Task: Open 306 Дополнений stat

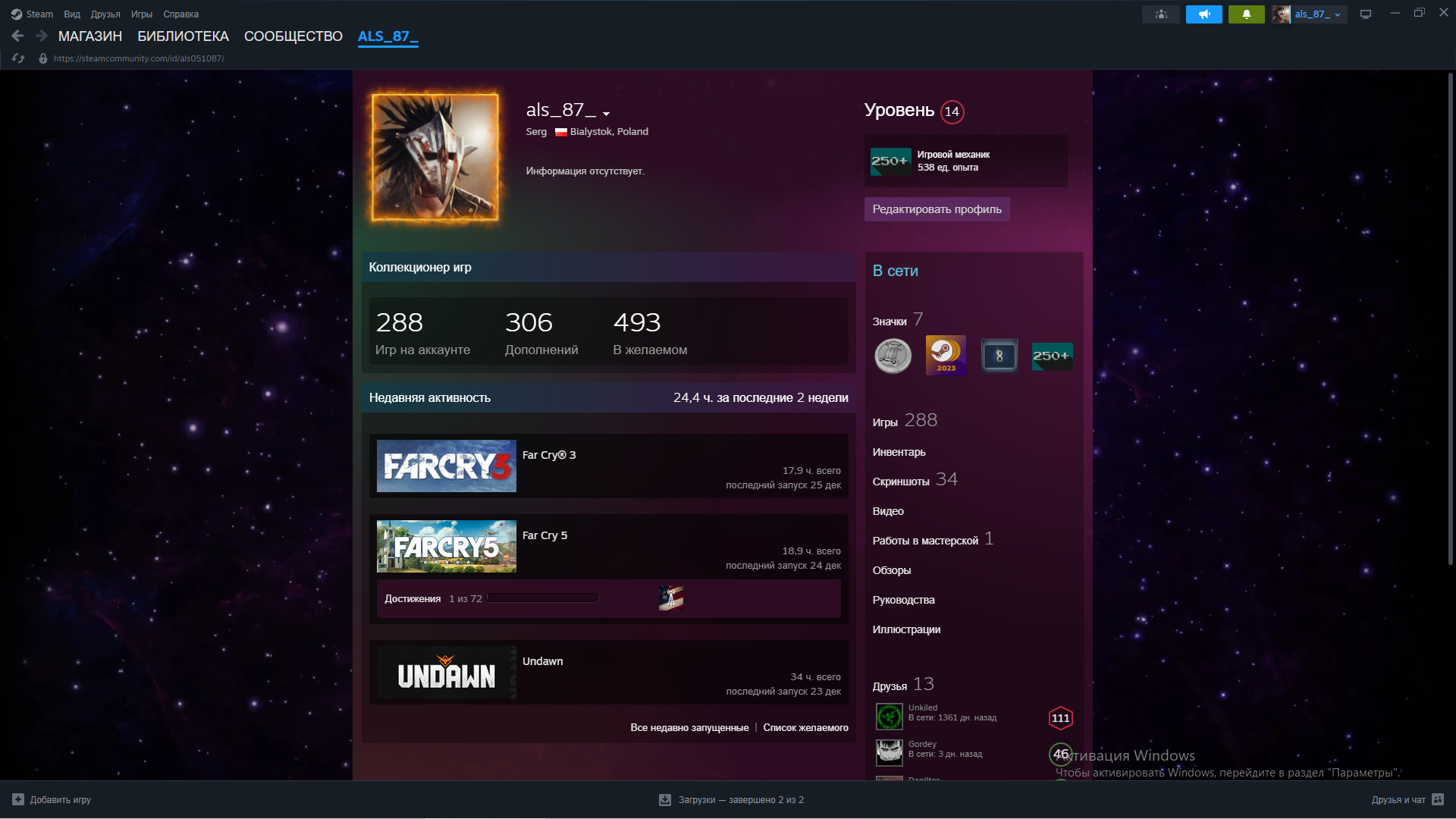Action: [541, 332]
